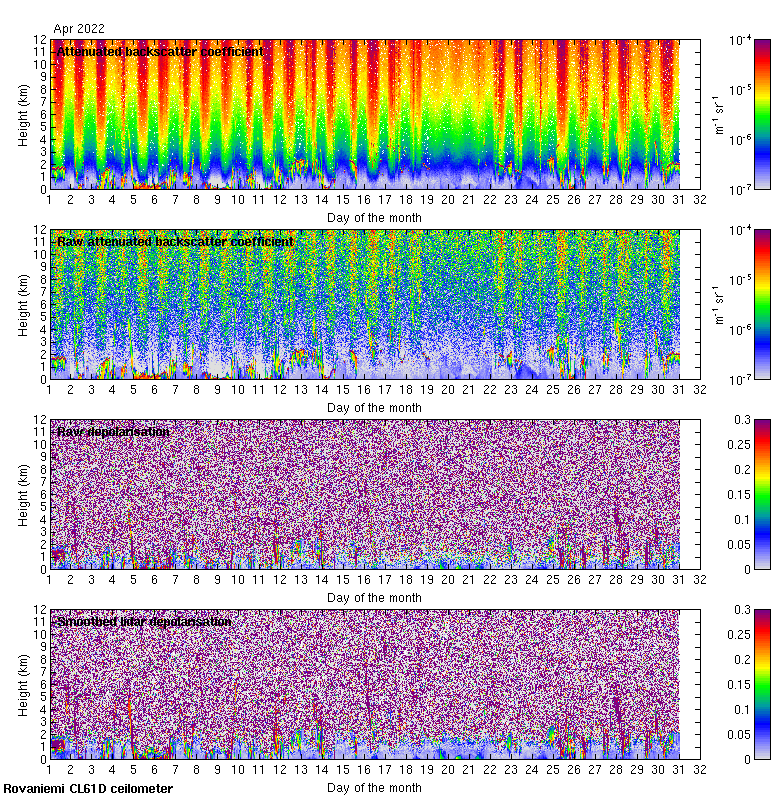The image size is (780, 800).
Task: Click the top panel 'Day of the month' label
Action: (x=374, y=218)
